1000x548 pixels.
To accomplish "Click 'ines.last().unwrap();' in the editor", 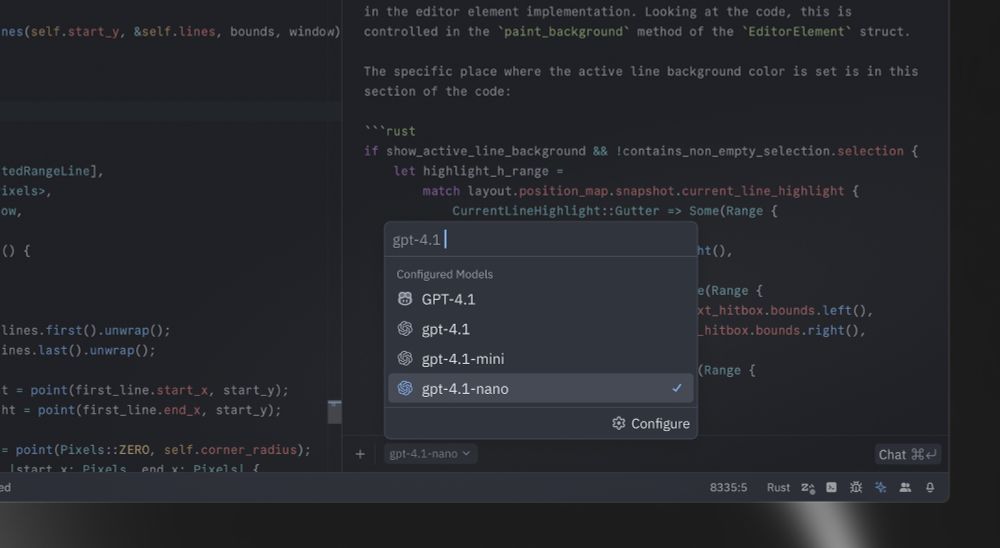I will [x=78, y=350].
